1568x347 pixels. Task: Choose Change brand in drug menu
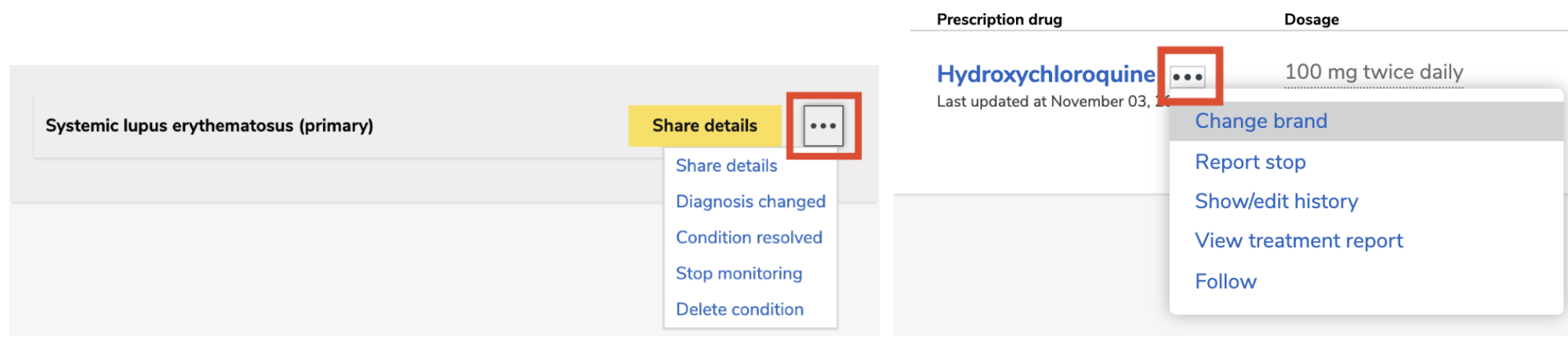1366,121
